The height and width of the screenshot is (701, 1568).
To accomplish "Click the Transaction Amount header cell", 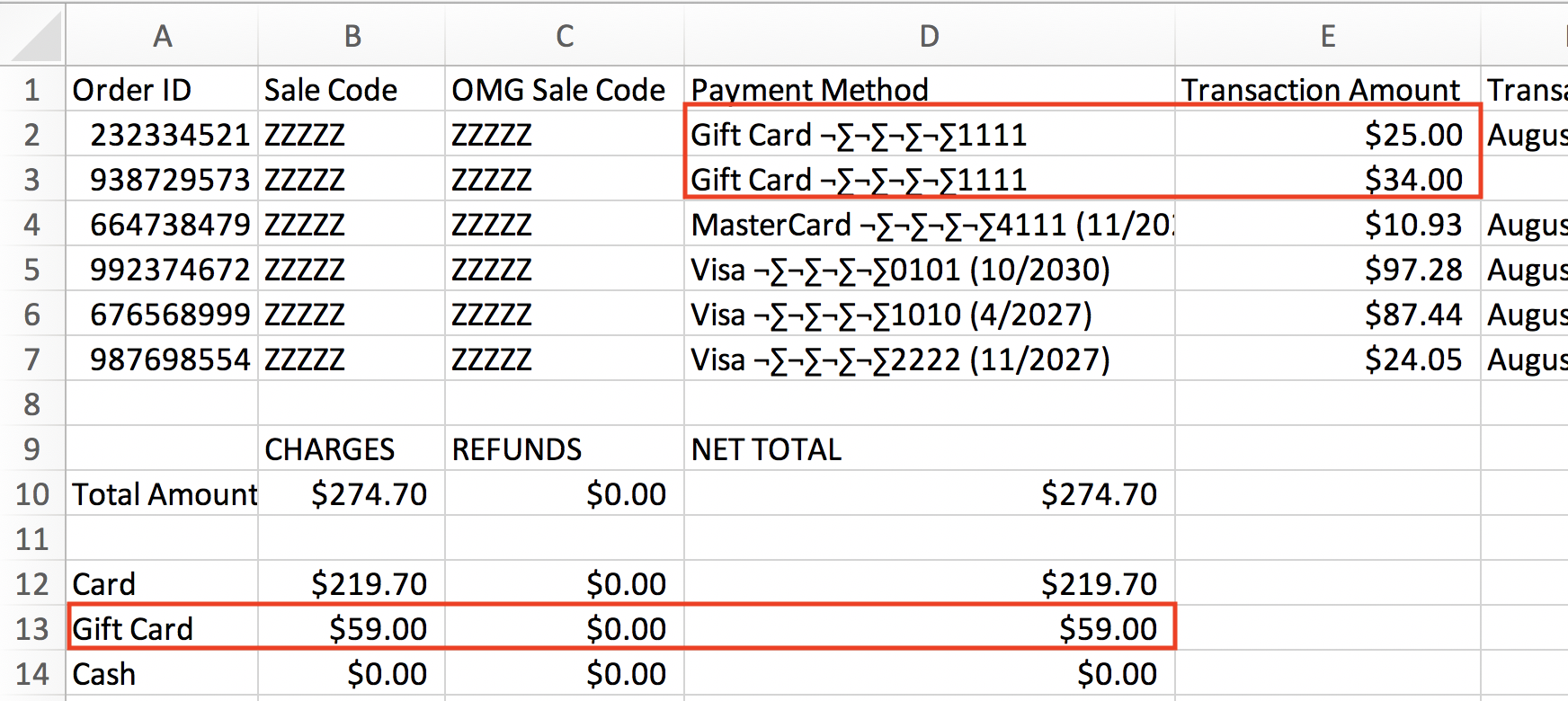I will click(1328, 89).
